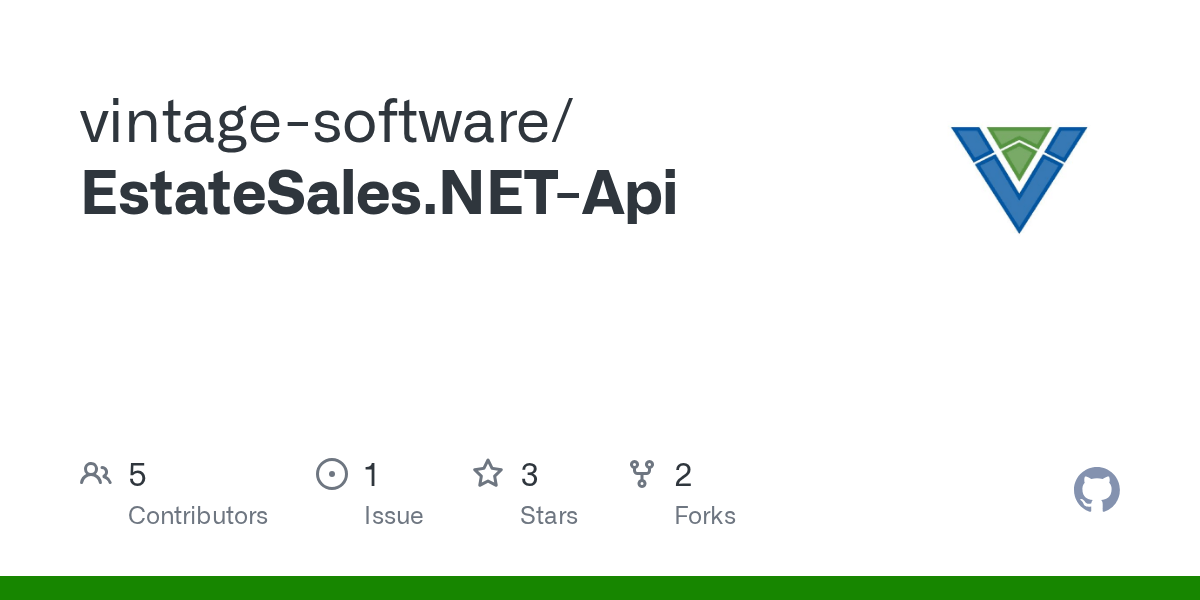Click the fork icon
This screenshot has width=1200, height=600.
(x=641, y=474)
